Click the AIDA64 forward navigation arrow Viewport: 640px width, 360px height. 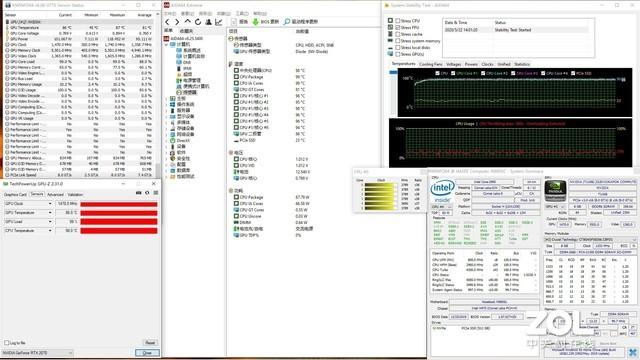(177, 22)
